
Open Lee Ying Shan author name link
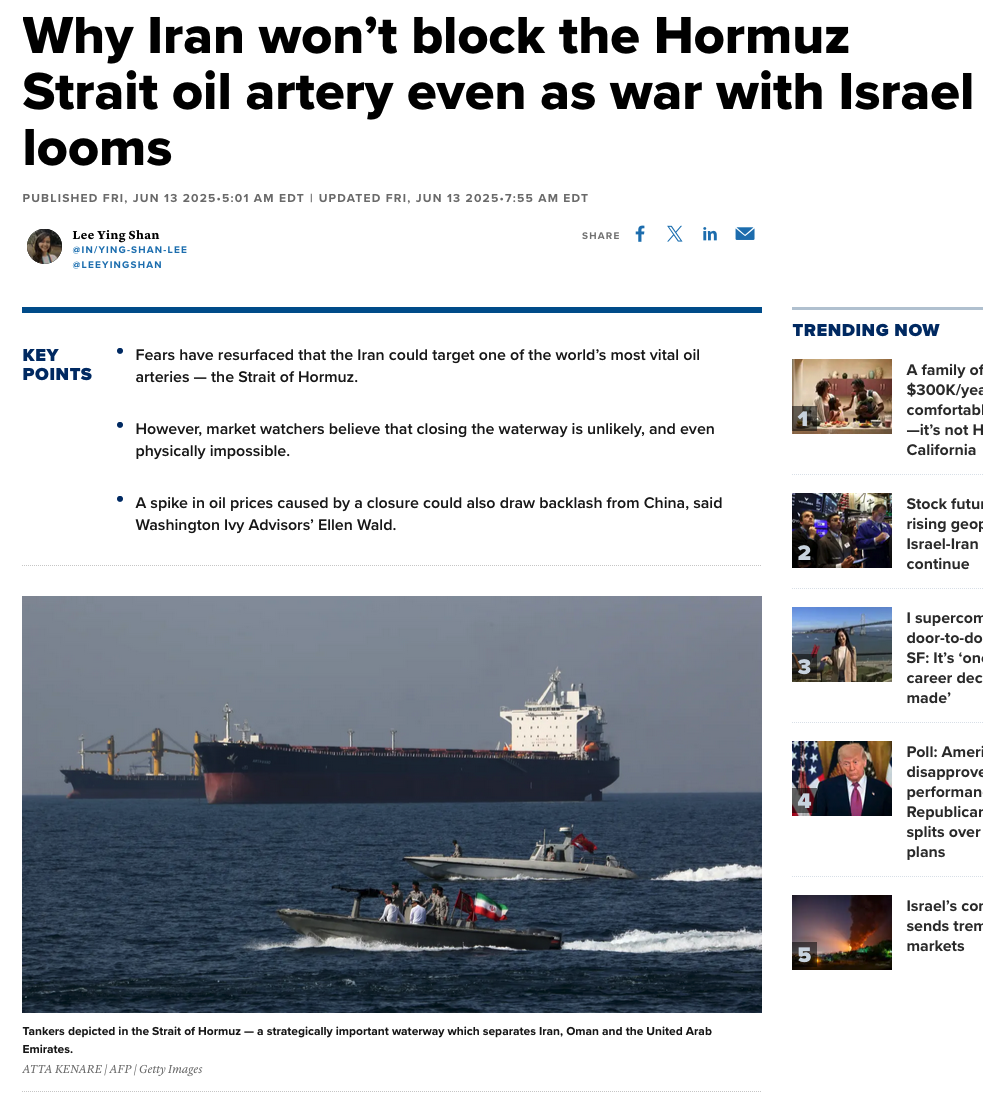(116, 235)
